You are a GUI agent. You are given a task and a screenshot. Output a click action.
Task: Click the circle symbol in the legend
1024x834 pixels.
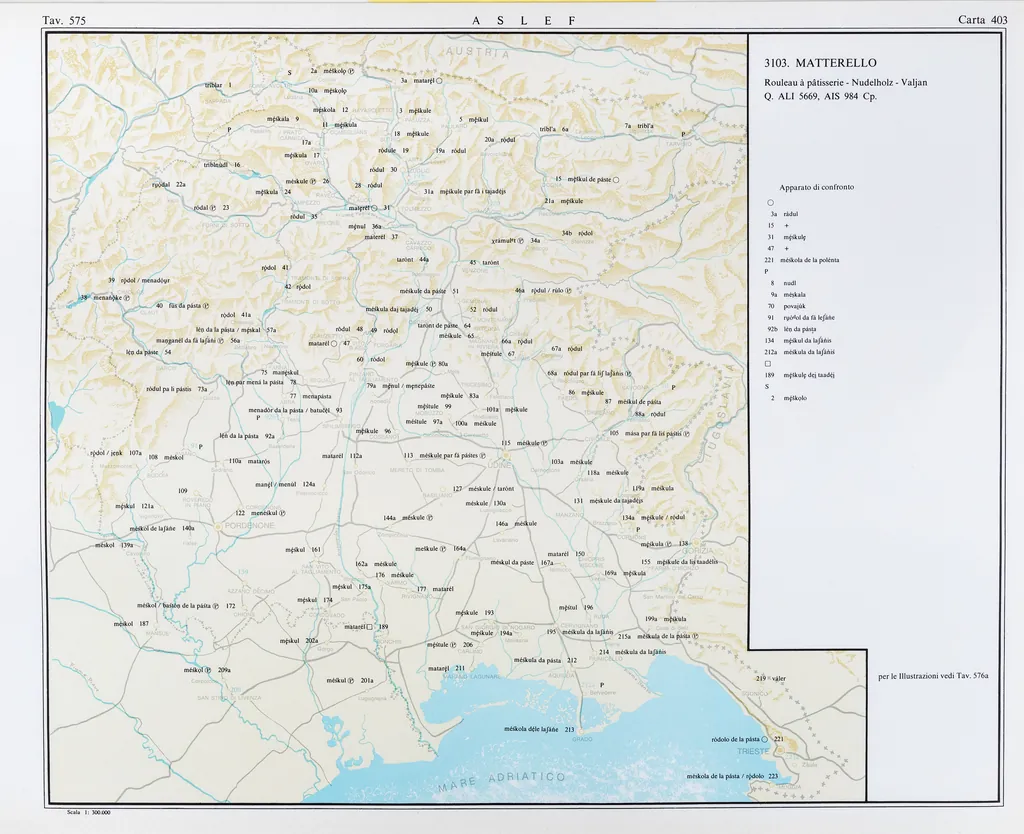[x=769, y=202]
